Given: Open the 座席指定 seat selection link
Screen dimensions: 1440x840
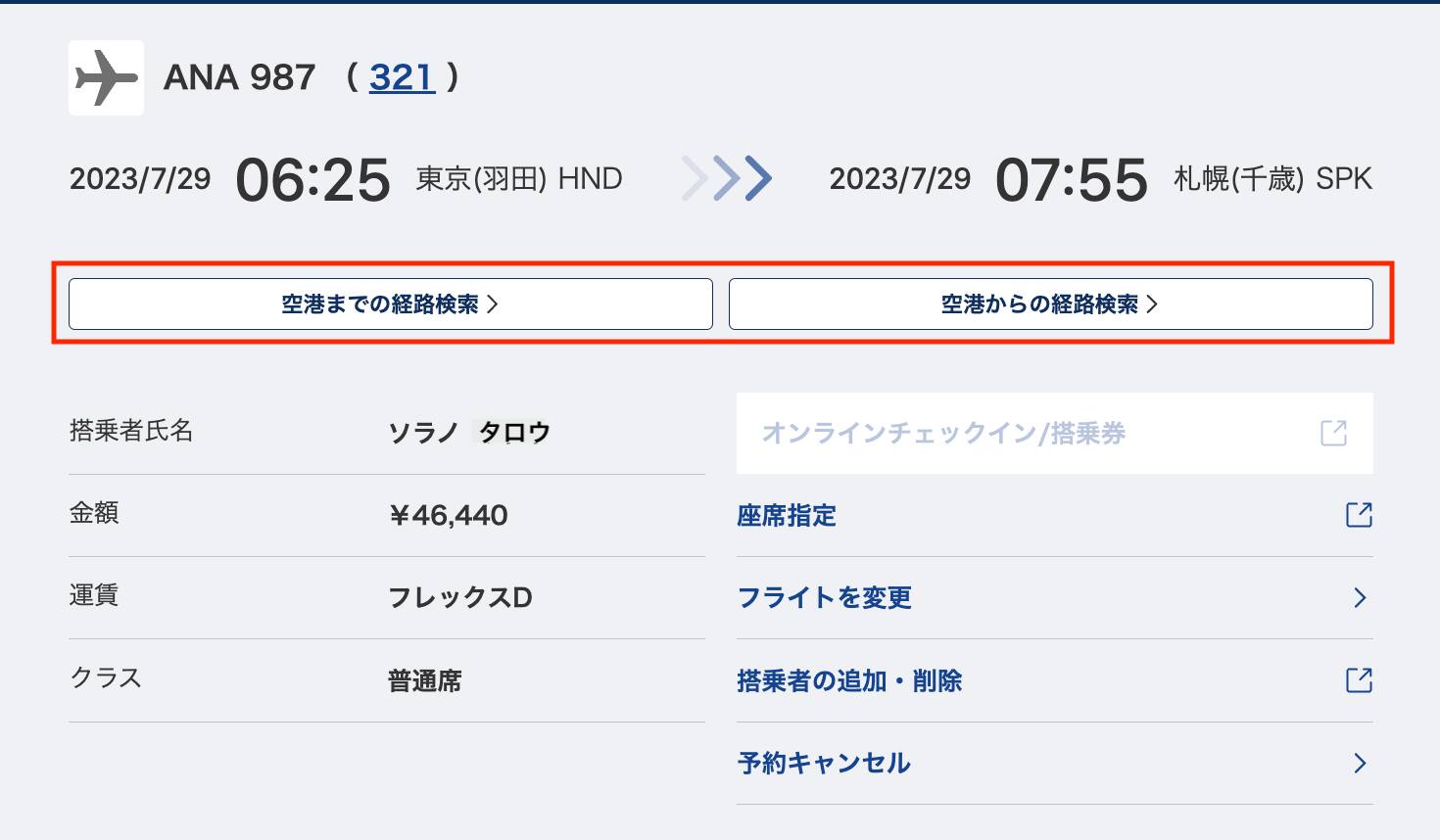Looking at the screenshot, I should 787,515.
